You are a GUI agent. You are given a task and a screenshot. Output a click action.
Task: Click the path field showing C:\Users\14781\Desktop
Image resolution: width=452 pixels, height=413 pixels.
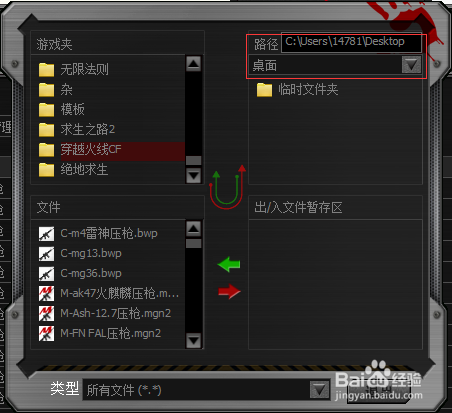click(x=351, y=42)
